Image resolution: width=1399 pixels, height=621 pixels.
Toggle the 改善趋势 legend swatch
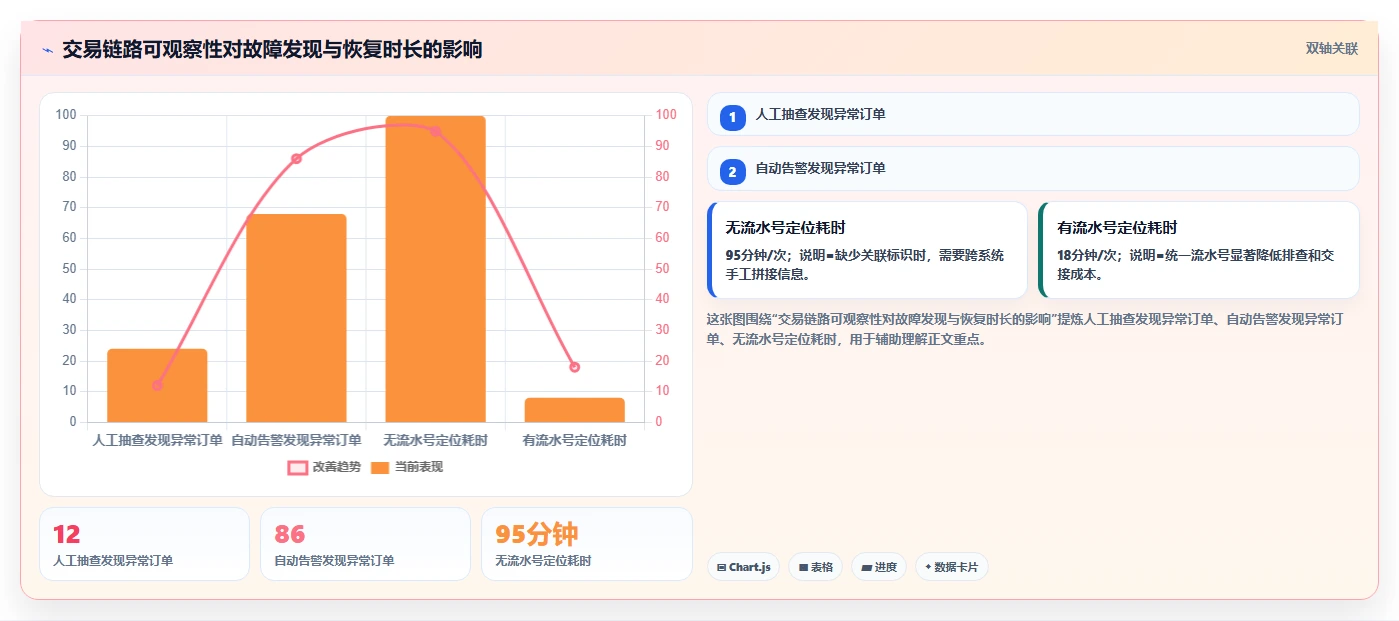[x=298, y=467]
